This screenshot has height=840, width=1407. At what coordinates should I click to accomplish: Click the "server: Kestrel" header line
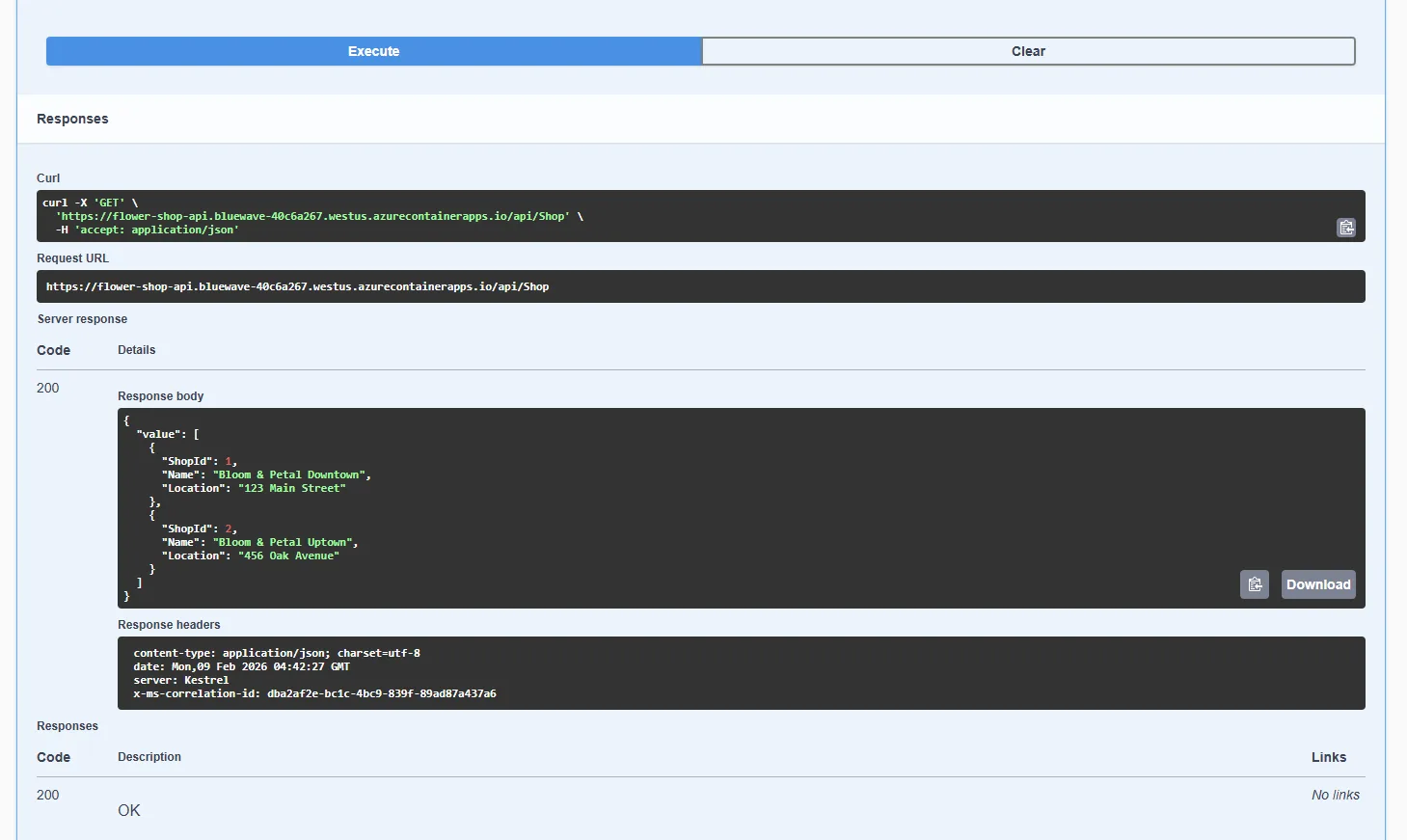[181, 680]
